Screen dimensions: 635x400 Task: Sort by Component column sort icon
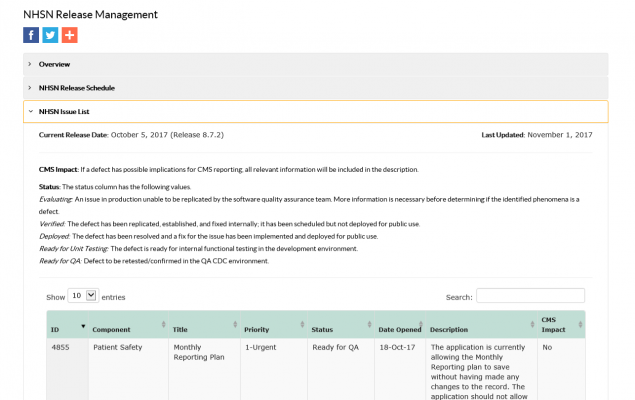[x=164, y=325]
